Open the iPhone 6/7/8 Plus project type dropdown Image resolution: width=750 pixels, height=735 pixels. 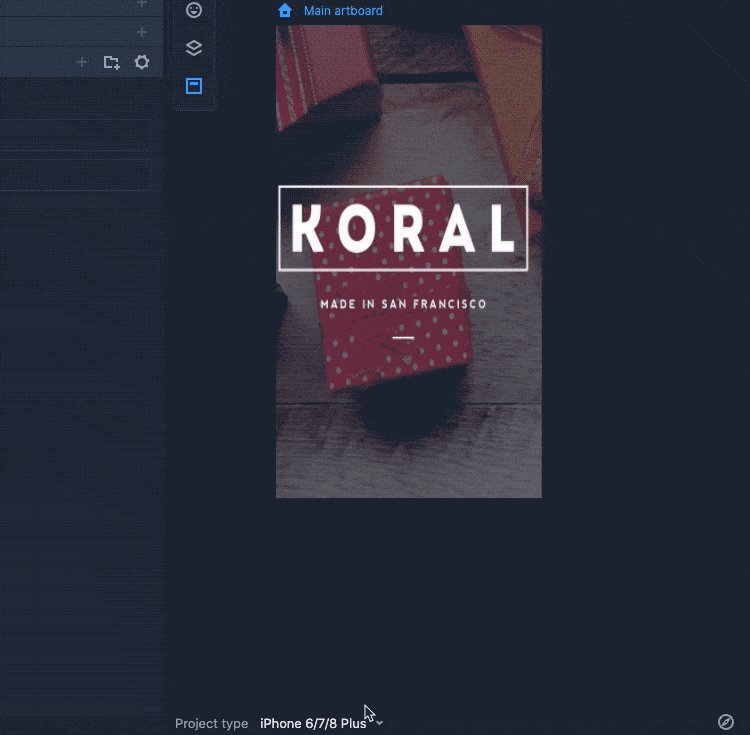[321, 723]
